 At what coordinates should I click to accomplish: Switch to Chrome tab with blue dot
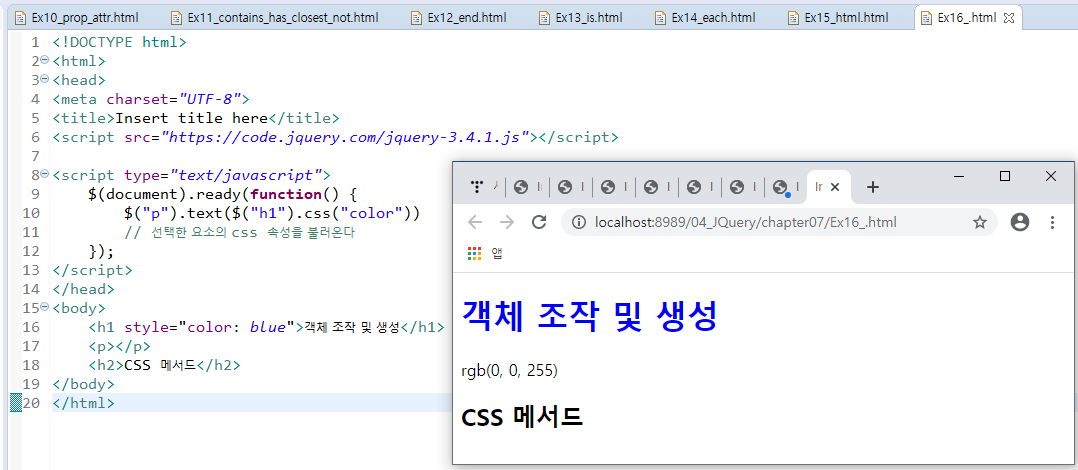click(780, 188)
